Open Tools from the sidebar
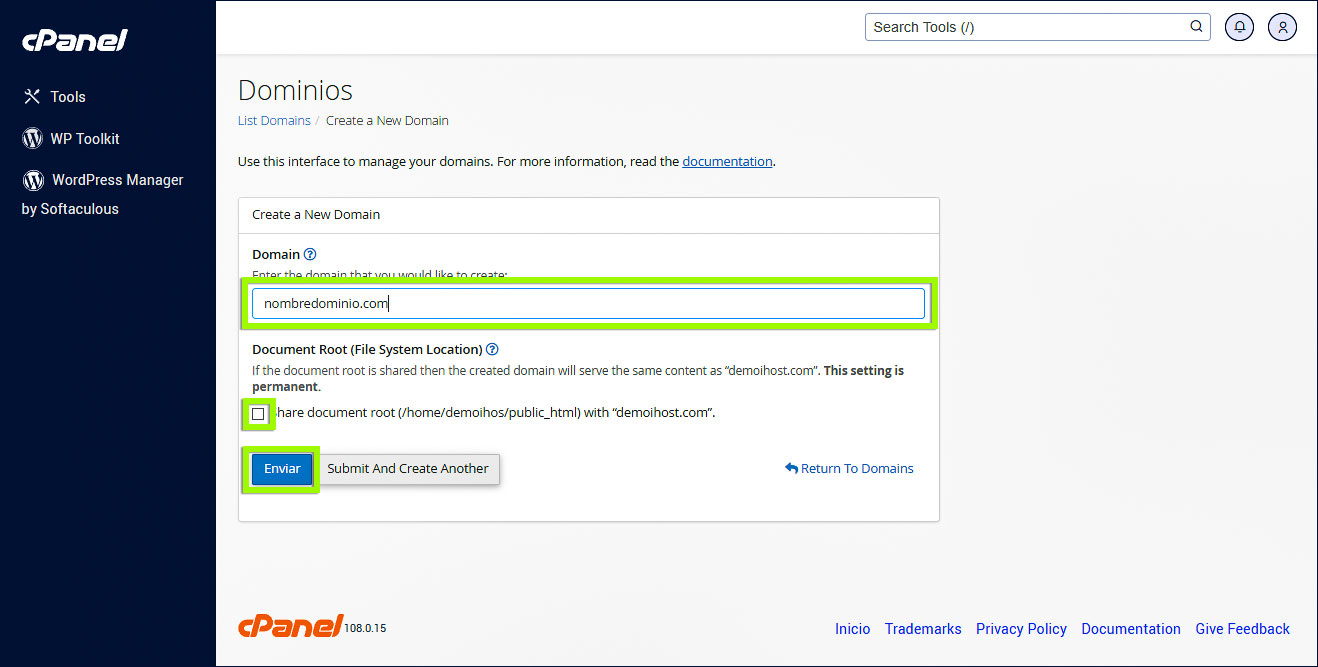Screen dimensions: 1318x667 click(x=68, y=97)
